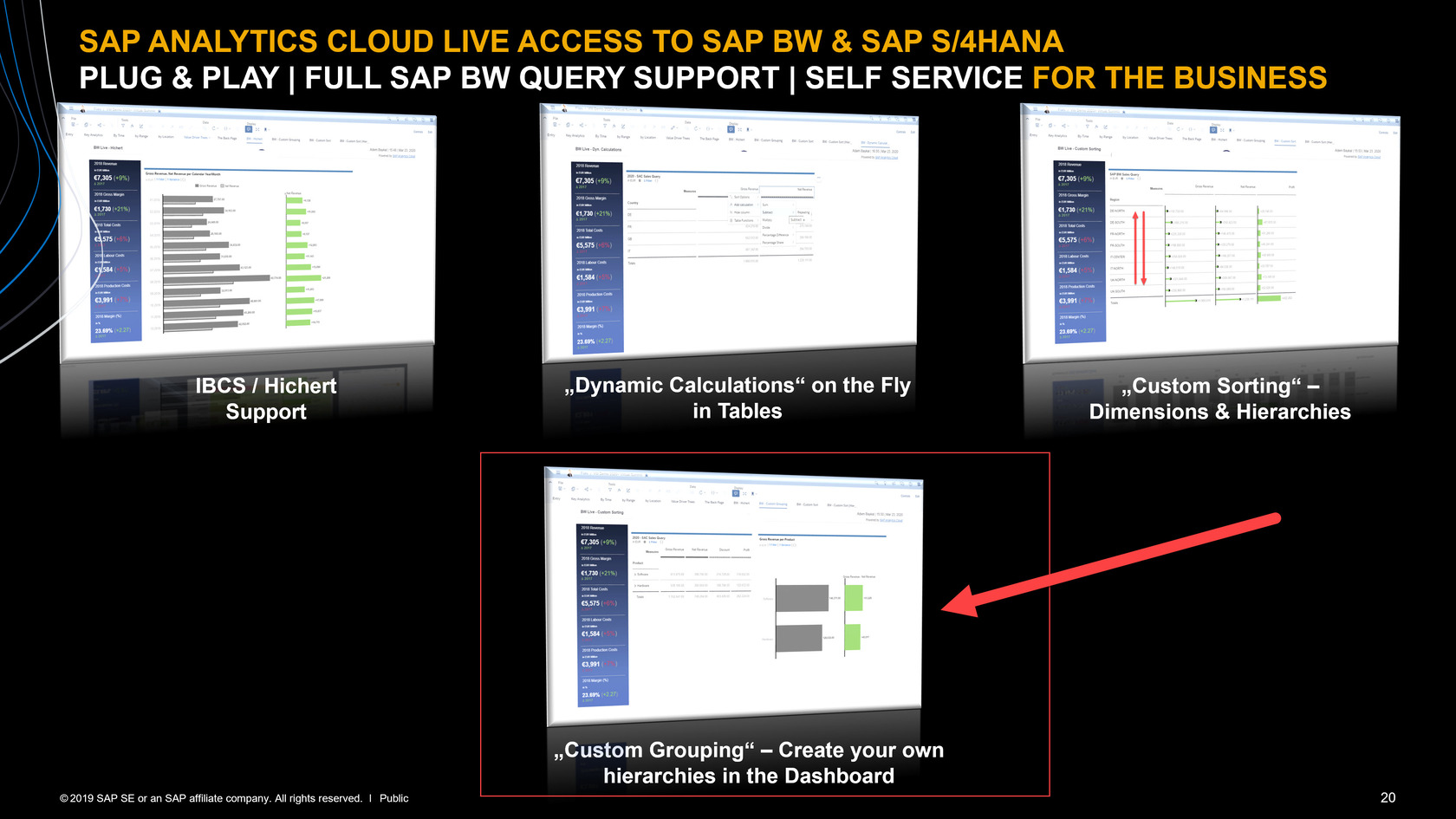
Task: Click the €5,575 total costs tile in Custom Sorting screenshot
Action: 1080,236
